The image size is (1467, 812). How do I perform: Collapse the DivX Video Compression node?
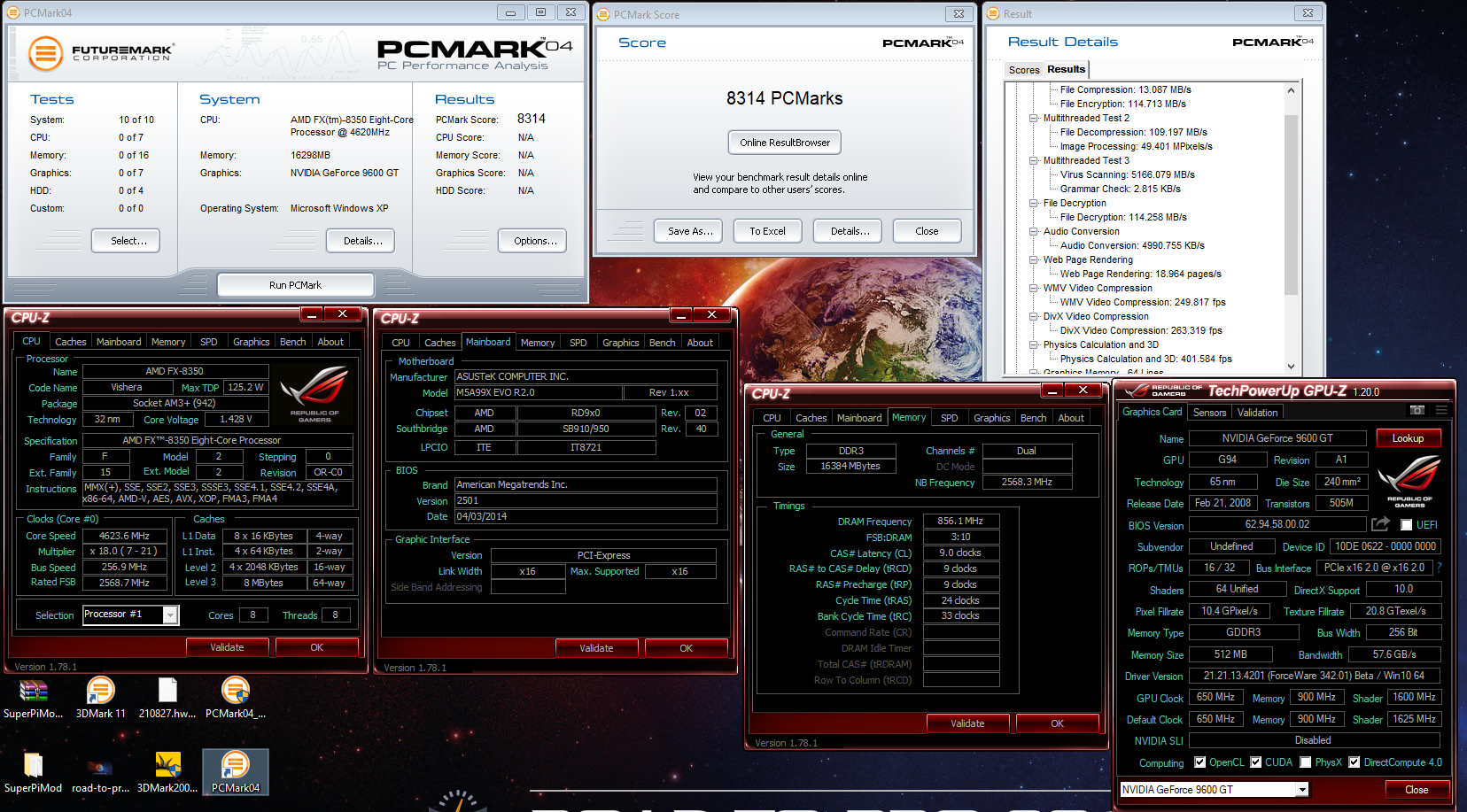coord(1034,316)
